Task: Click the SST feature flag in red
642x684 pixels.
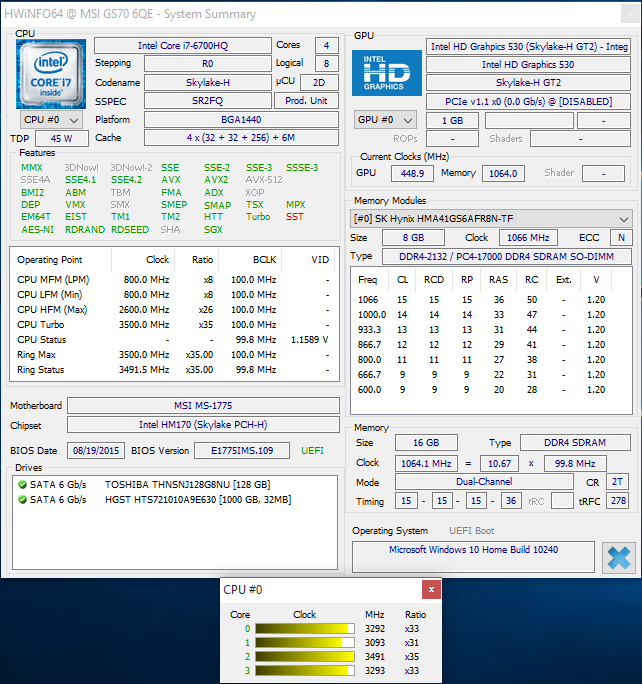Action: [294, 217]
